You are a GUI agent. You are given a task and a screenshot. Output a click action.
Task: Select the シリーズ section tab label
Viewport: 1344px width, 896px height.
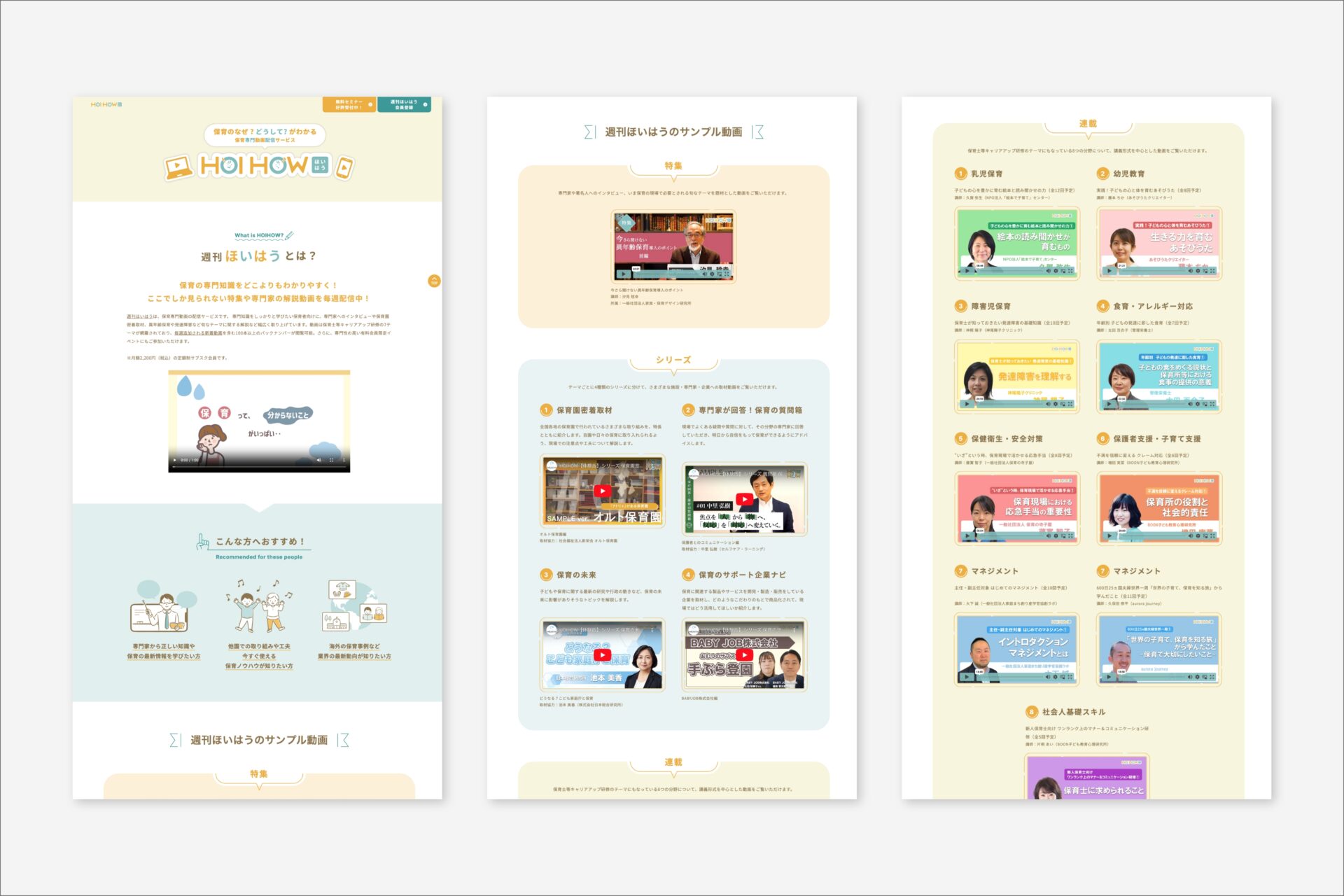673,360
